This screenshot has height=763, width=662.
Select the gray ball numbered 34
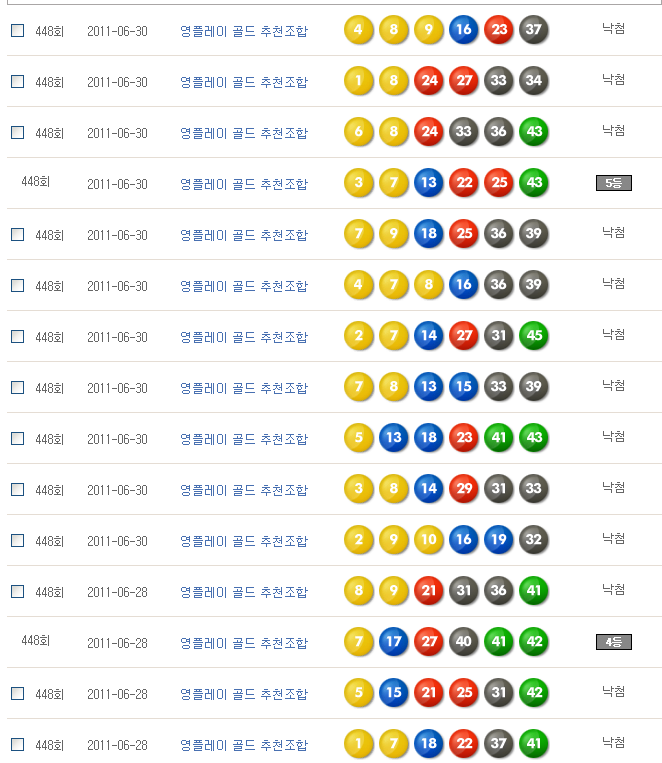[534, 81]
